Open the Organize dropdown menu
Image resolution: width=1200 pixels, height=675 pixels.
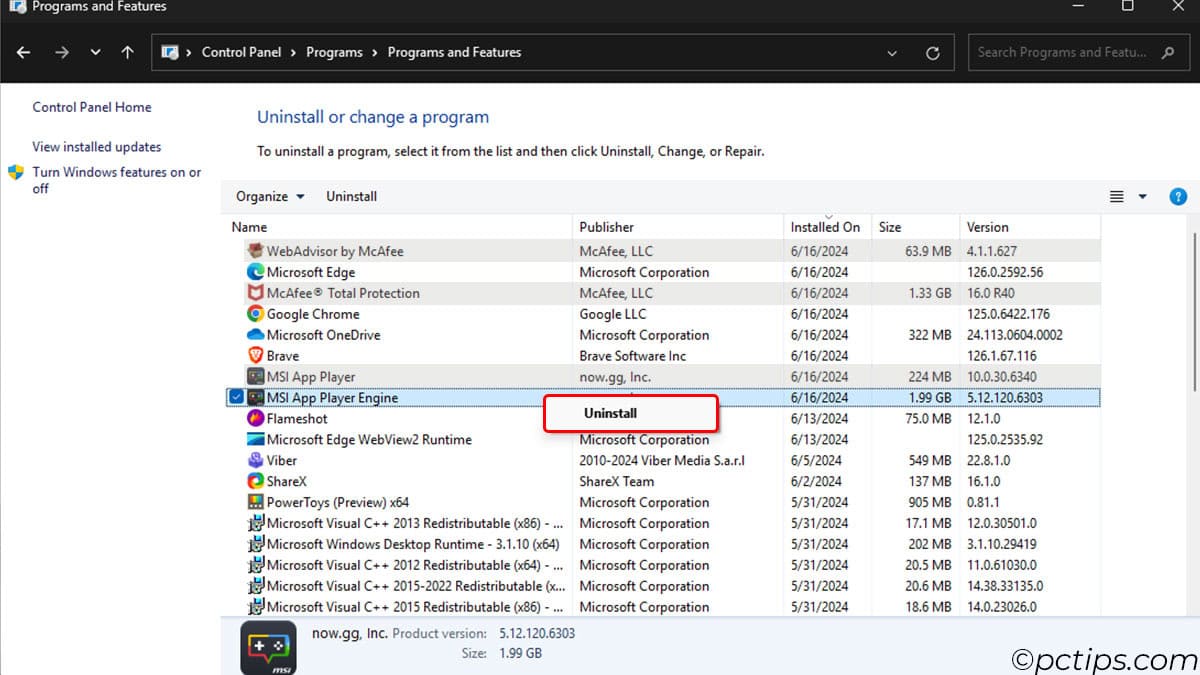[x=268, y=196]
